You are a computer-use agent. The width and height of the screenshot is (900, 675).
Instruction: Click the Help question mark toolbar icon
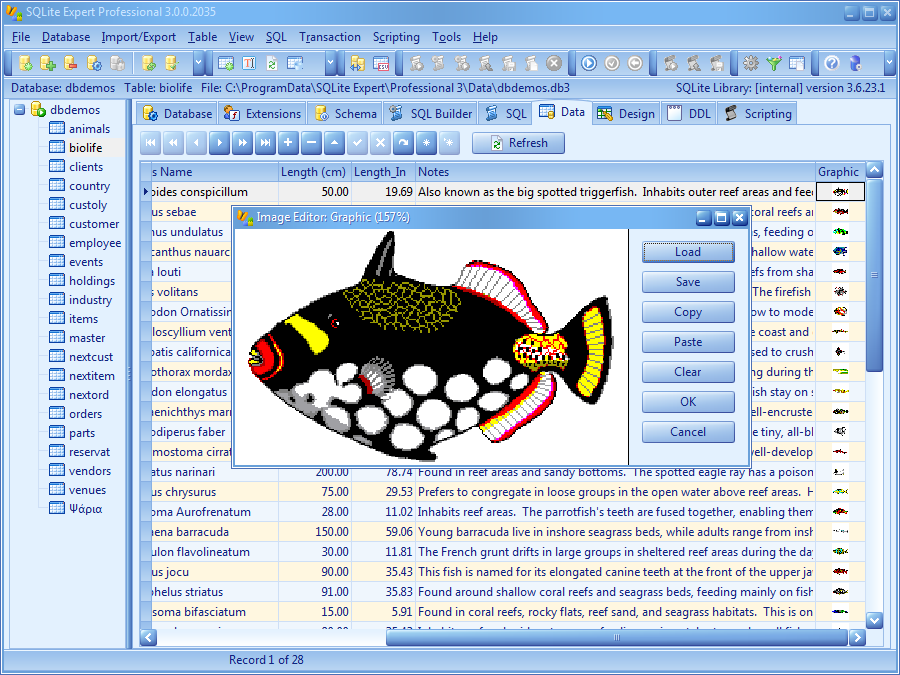(x=831, y=64)
